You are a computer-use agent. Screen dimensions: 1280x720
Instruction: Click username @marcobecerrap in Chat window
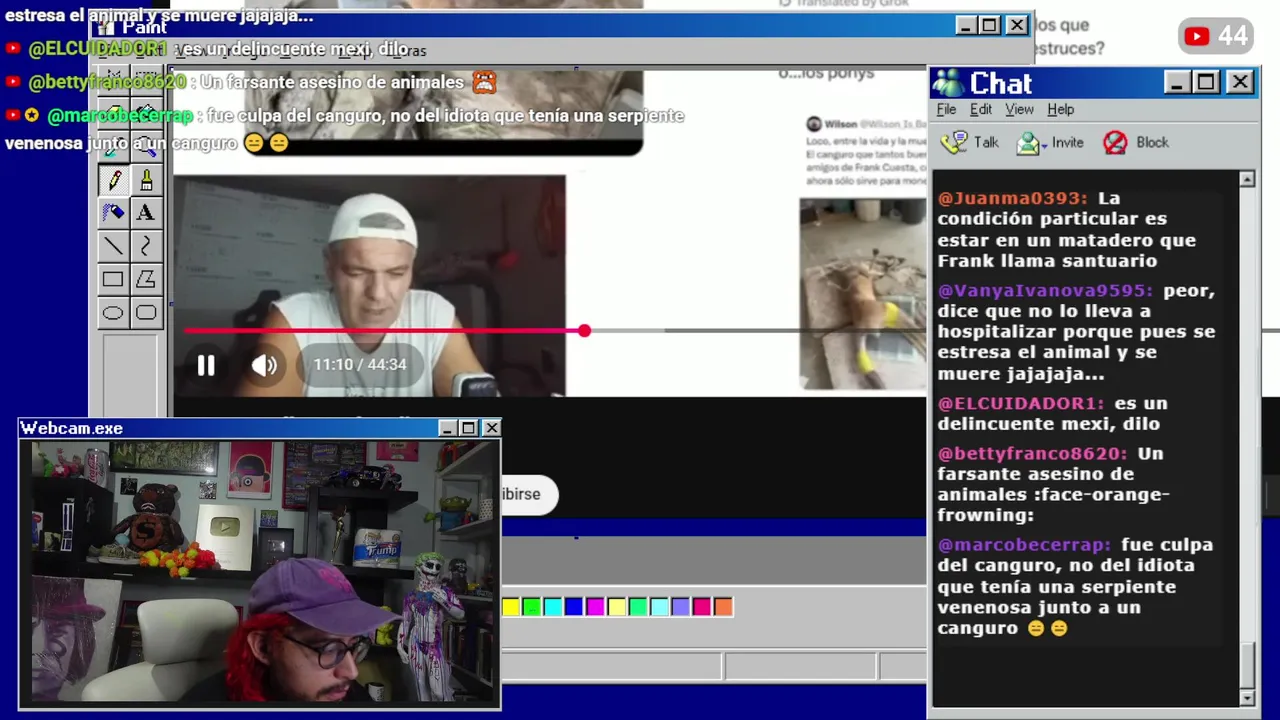pyautogui.click(x=1024, y=545)
